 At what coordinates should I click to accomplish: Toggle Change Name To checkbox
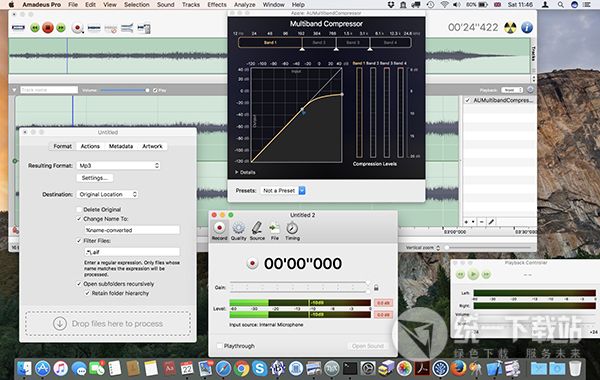[x=79, y=219]
